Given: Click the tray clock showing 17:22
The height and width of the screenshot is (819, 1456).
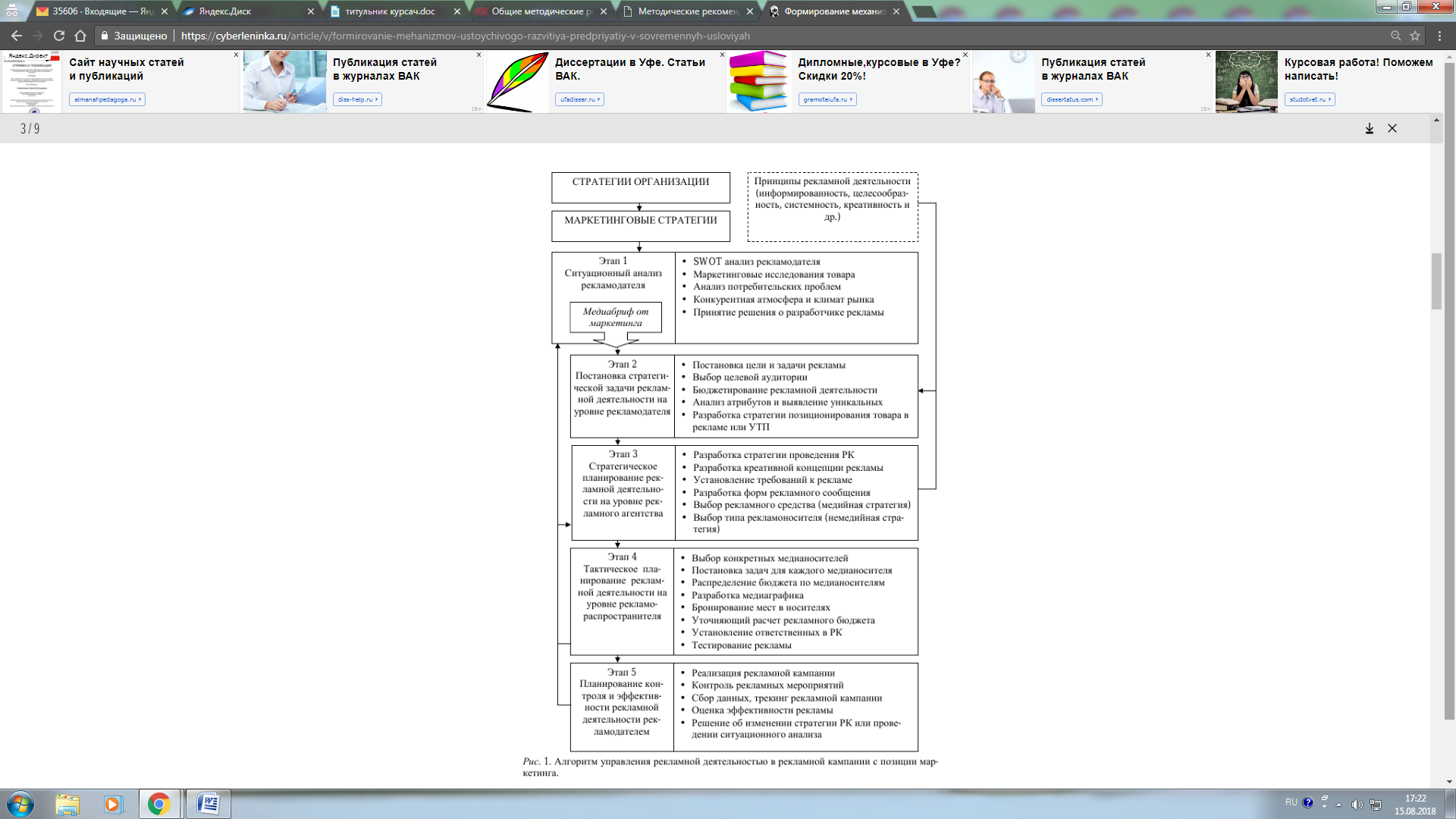Looking at the screenshot, I should tap(1415, 805).
